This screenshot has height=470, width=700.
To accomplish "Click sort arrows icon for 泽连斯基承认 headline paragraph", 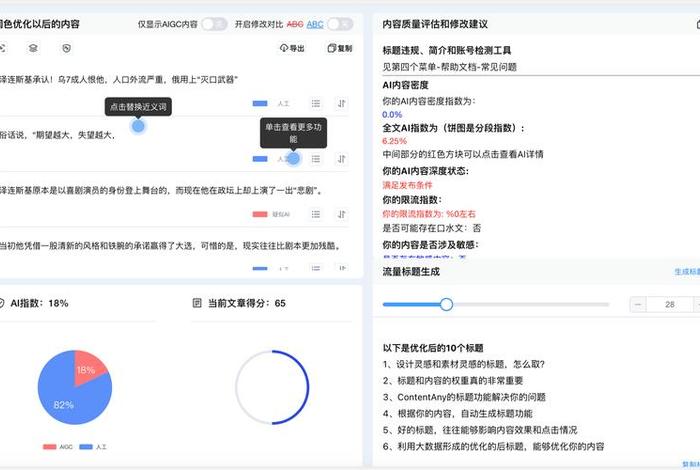I will (342, 104).
